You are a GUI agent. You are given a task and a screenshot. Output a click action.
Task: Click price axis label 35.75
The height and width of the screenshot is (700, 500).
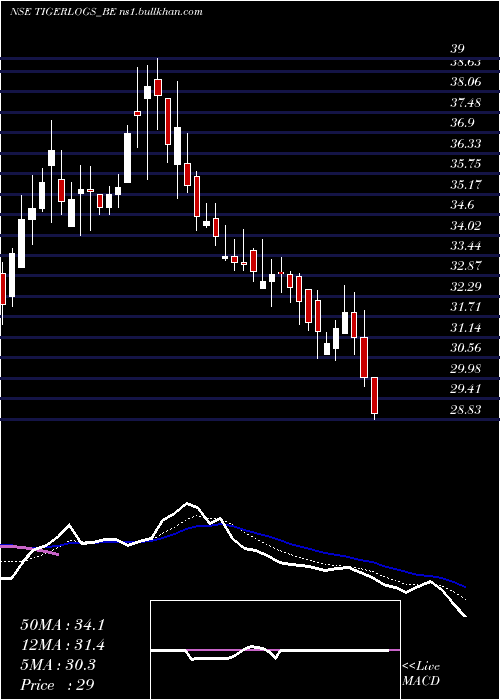(465, 164)
